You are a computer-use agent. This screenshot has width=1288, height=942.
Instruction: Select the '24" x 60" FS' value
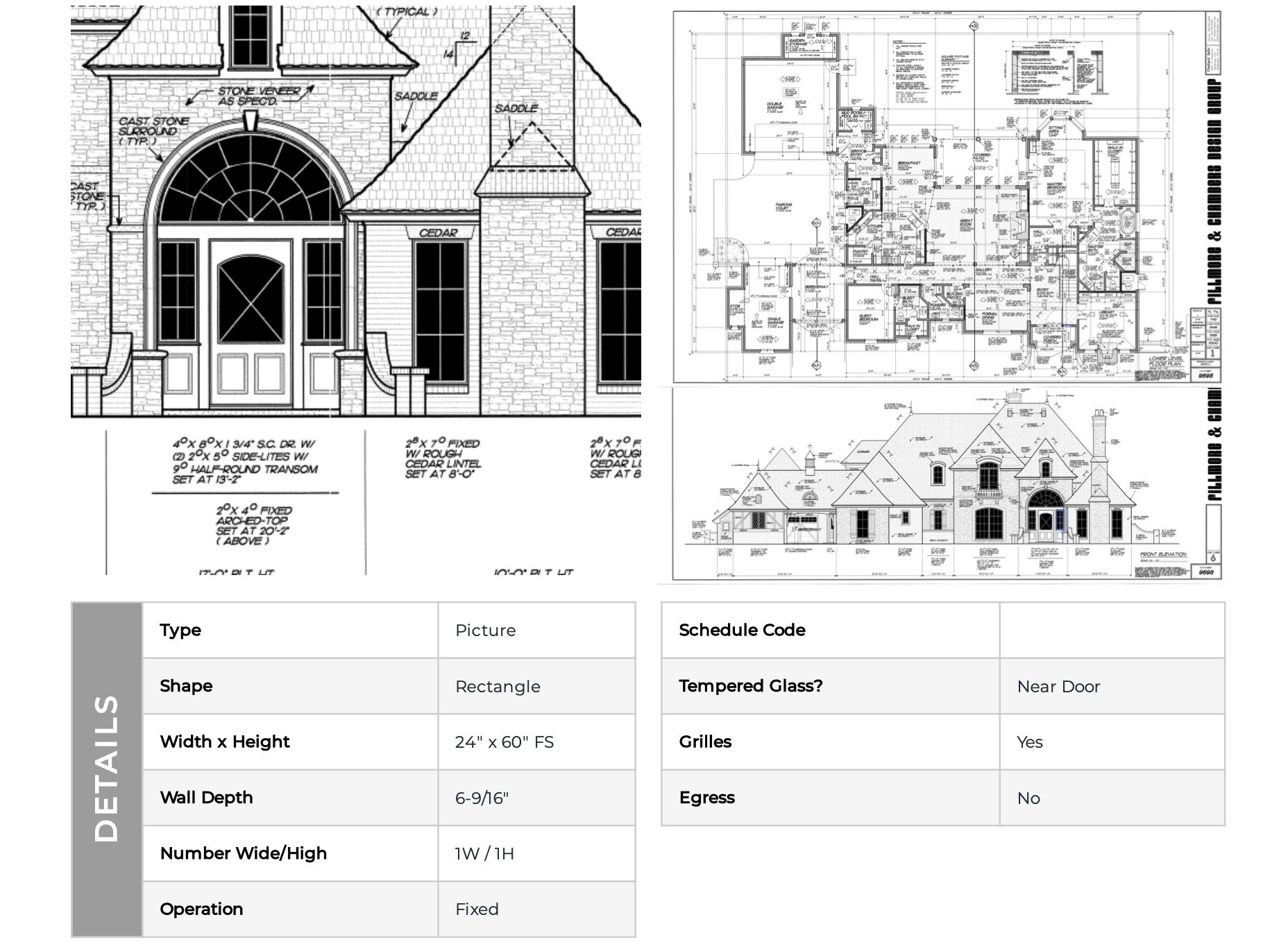point(505,742)
